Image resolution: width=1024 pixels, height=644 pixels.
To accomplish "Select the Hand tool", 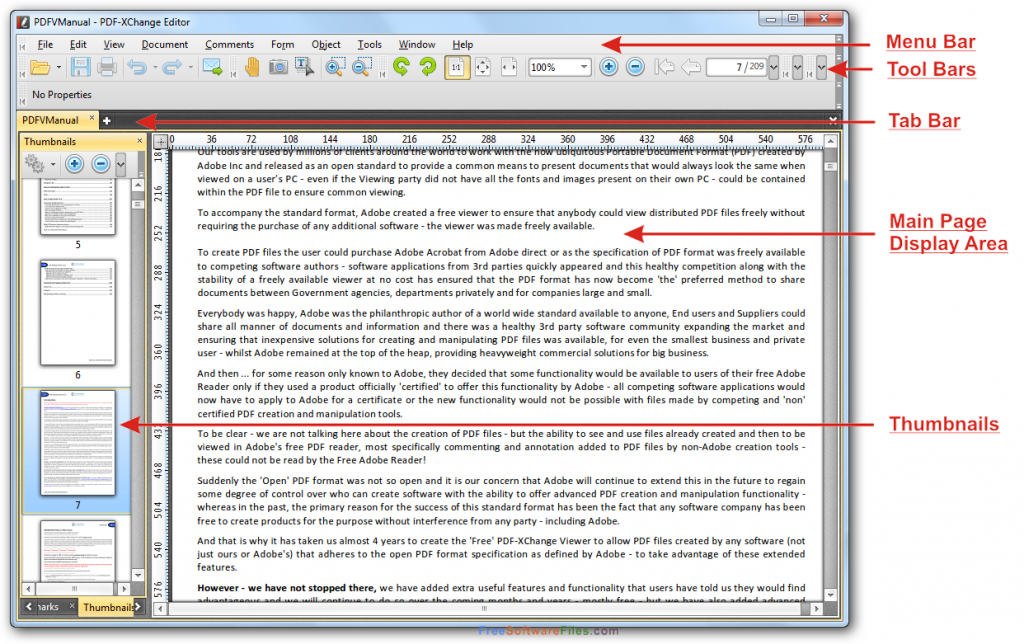I will click(252, 67).
